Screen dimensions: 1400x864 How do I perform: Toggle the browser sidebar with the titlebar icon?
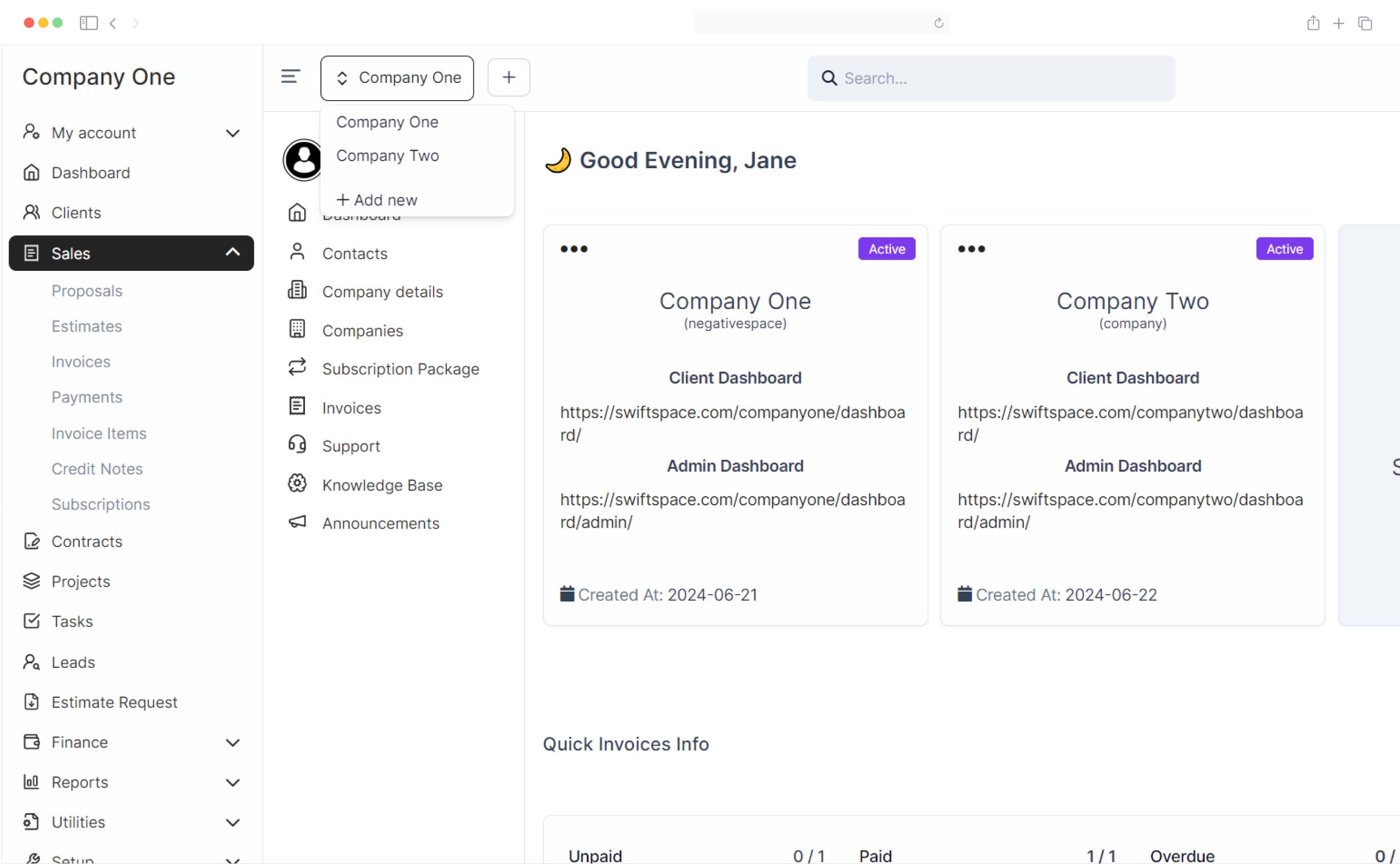click(88, 23)
